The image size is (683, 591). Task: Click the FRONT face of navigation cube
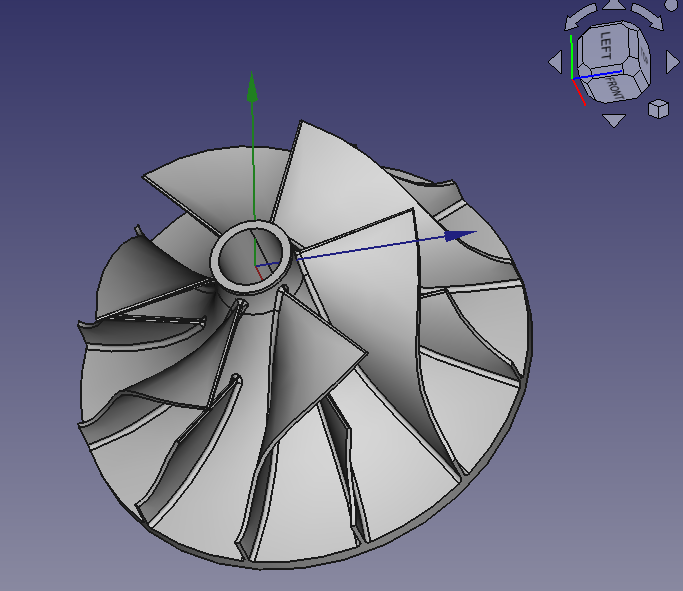click(x=614, y=87)
